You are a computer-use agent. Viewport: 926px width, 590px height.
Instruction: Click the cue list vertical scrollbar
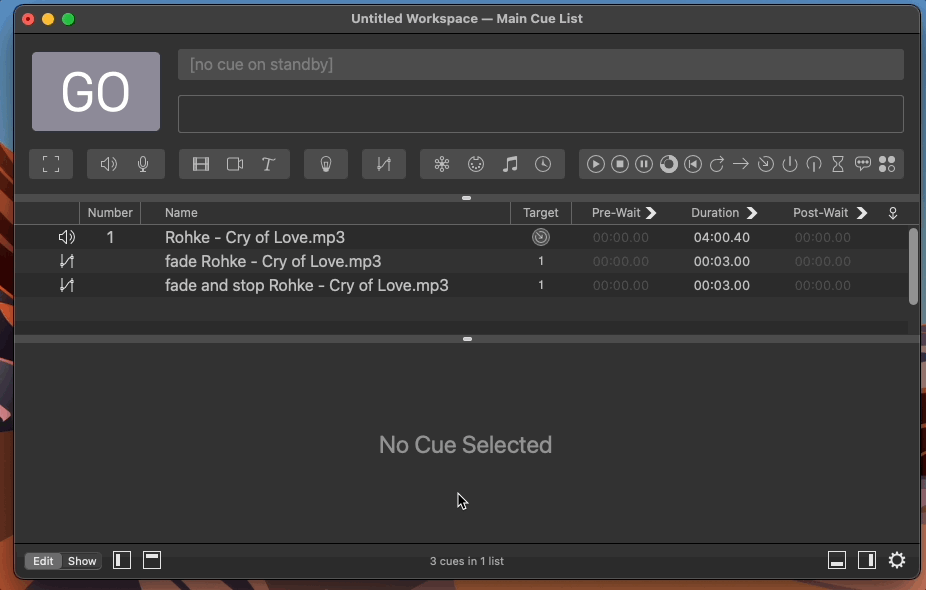tap(913, 266)
